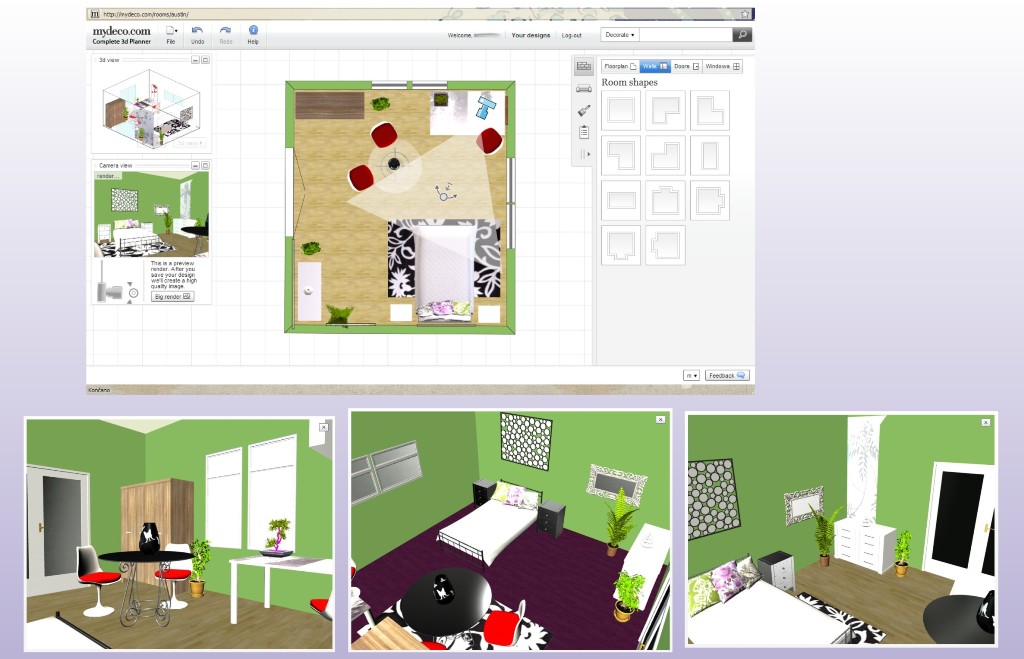
Task: Choose the plain square room shape
Action: (x=621, y=110)
